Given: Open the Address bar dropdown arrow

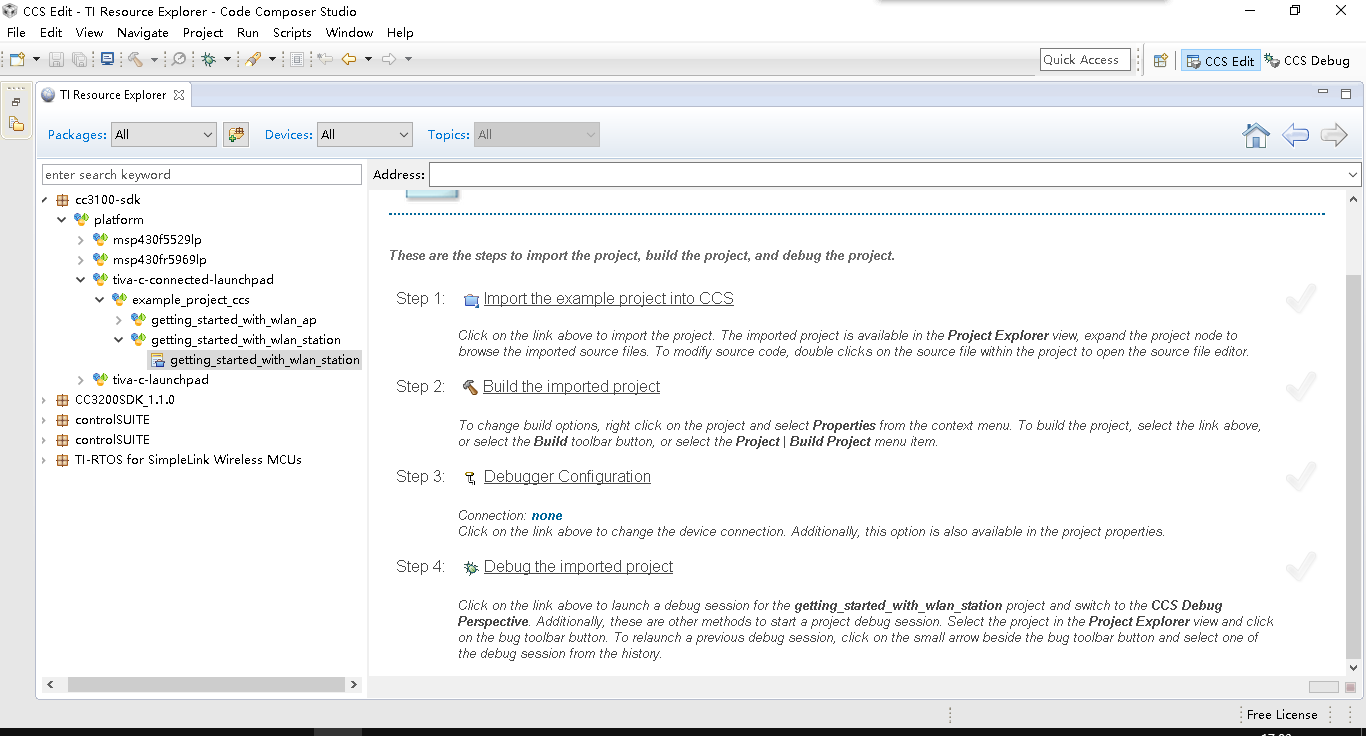Looking at the screenshot, I should 1353,175.
